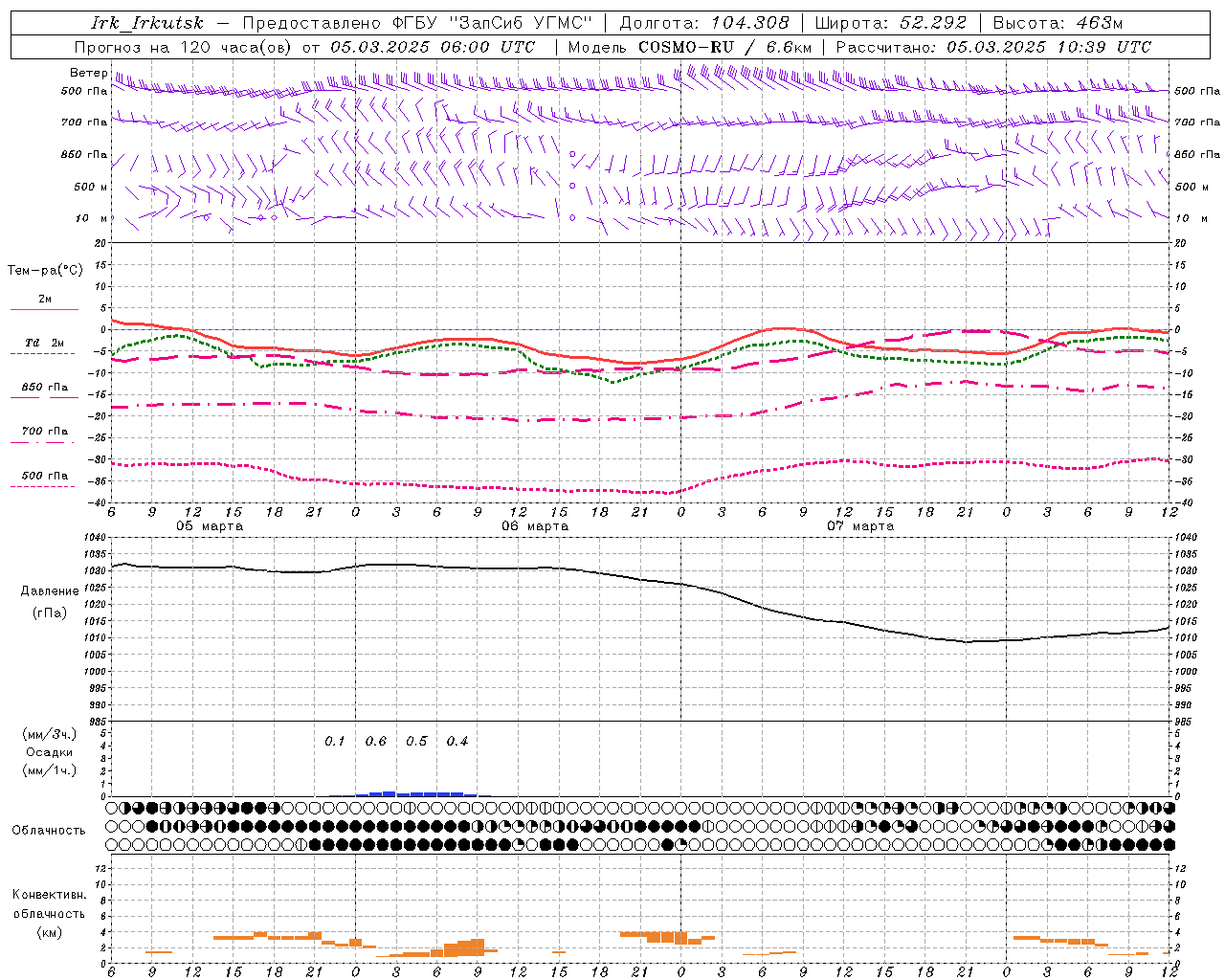
Task: Click the (гПа) pressure unit label
Action: pos(50,612)
